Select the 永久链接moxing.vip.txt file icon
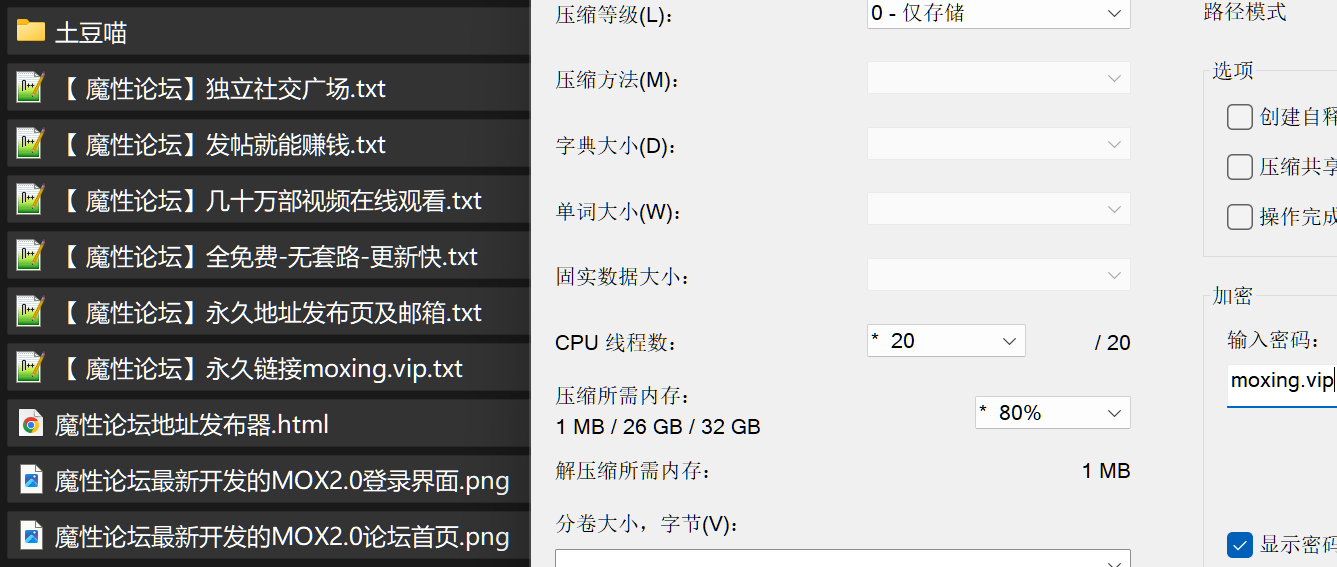Screen dimensions: 1337x567 [x=31, y=368]
